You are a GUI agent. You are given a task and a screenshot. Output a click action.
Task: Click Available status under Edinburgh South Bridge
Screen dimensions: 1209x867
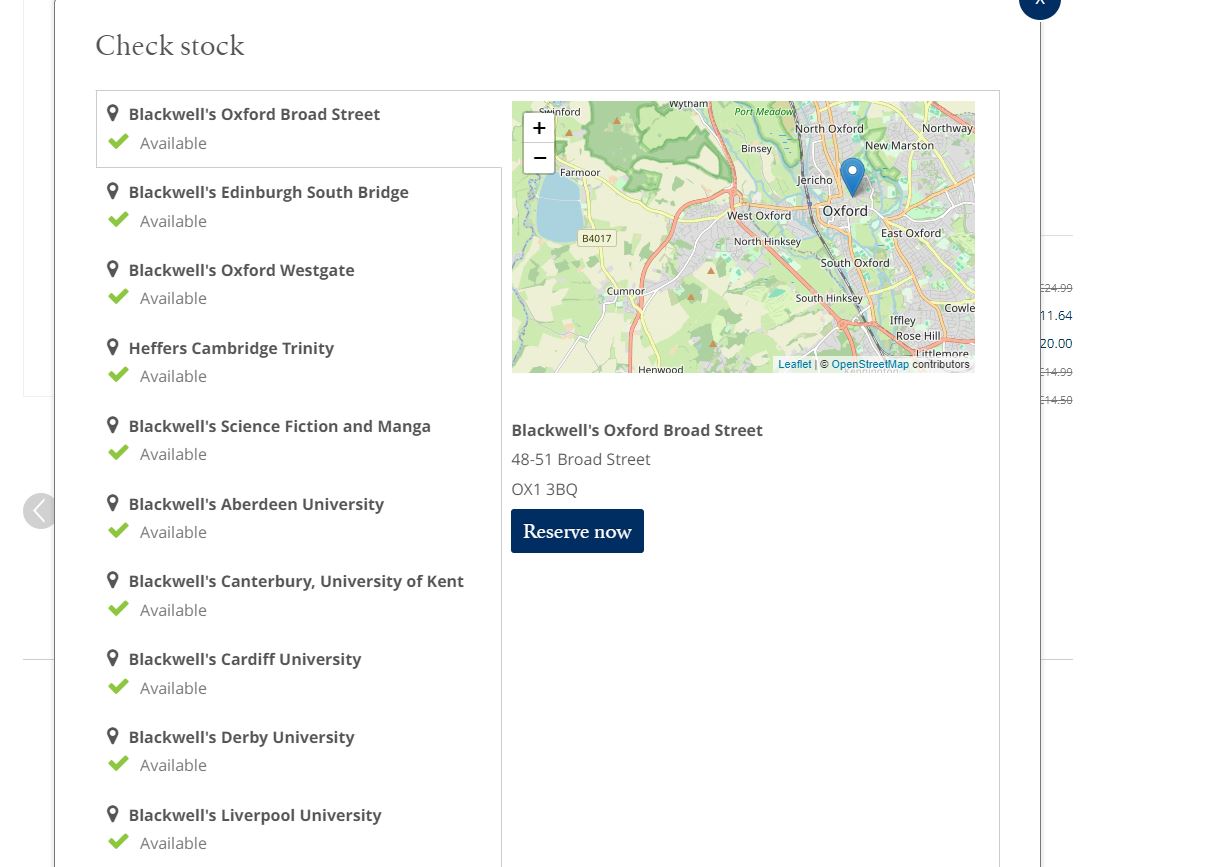tap(173, 221)
